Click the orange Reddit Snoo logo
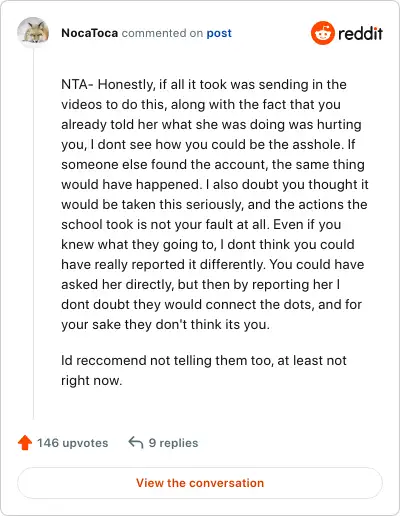Screen dimensions: 400x516 click(x=322, y=33)
